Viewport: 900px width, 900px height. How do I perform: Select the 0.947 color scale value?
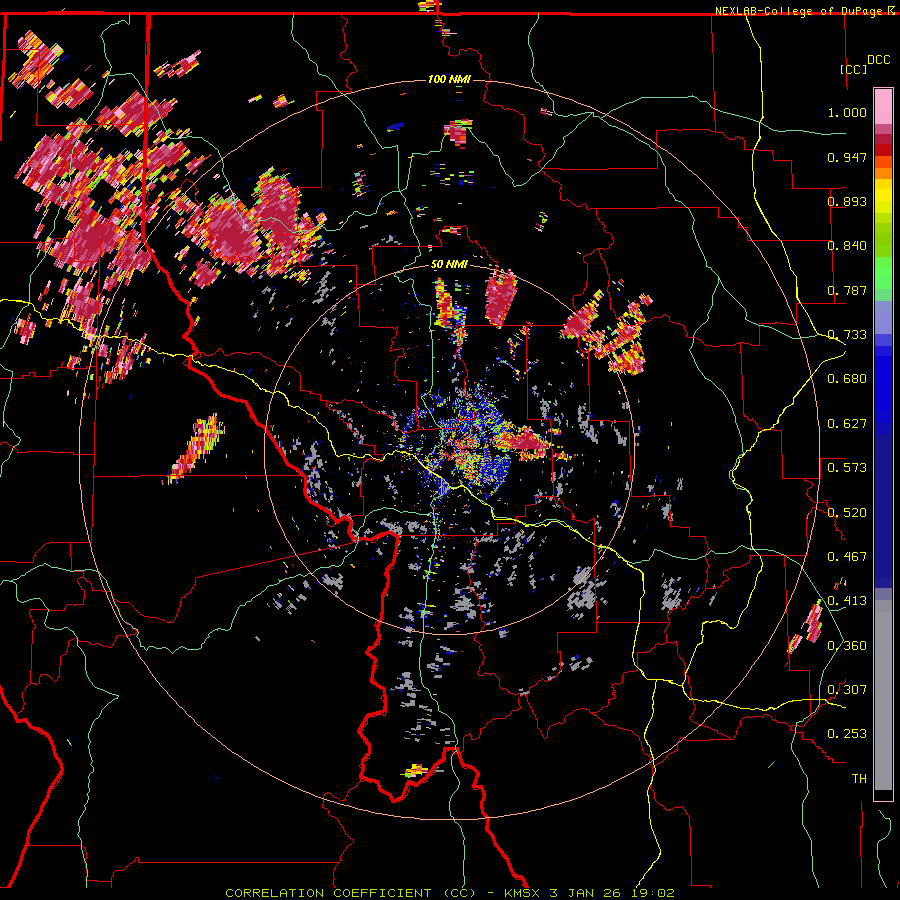847,157
